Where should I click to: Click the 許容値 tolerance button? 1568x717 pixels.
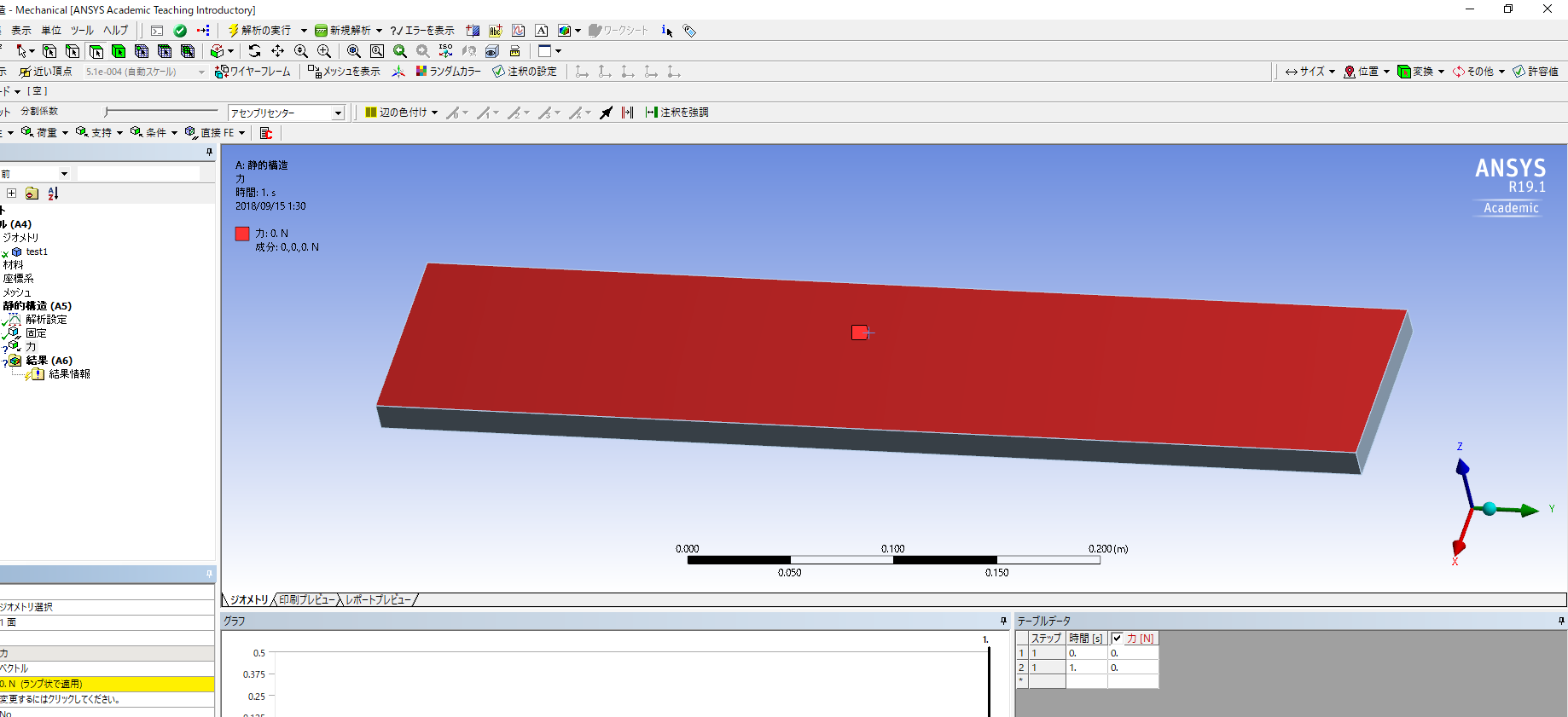click(1536, 72)
